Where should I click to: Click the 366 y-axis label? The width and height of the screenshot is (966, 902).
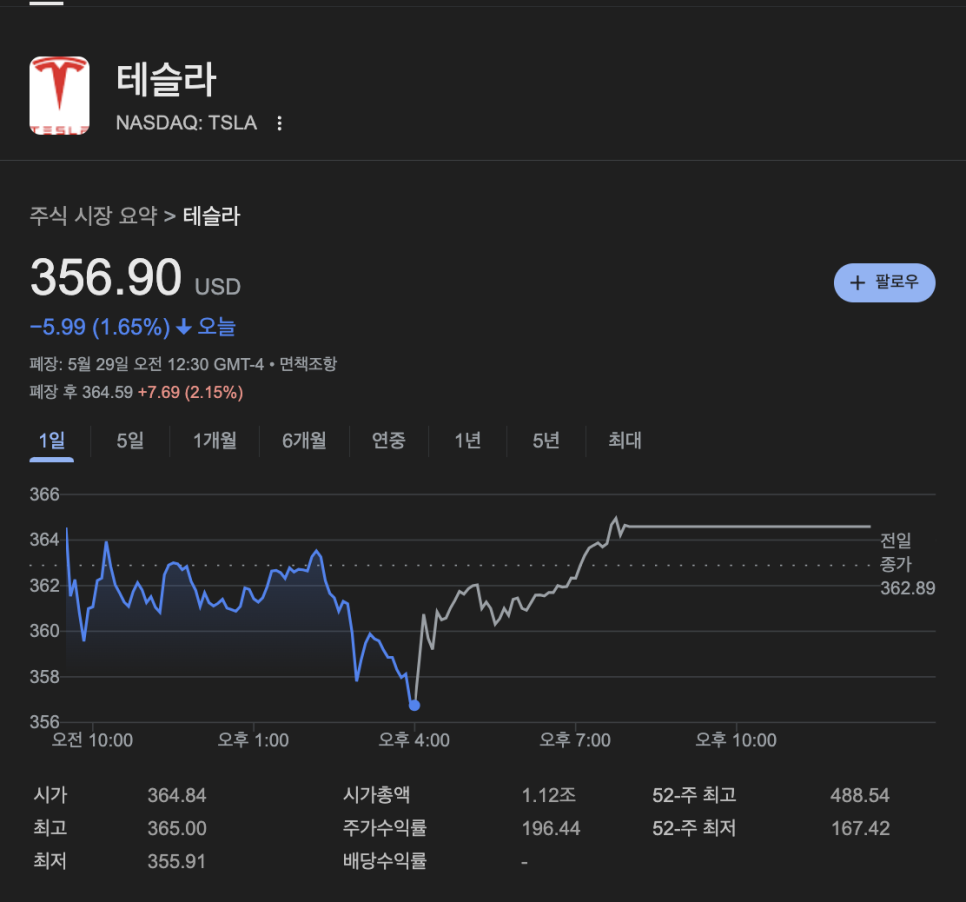pos(44,494)
